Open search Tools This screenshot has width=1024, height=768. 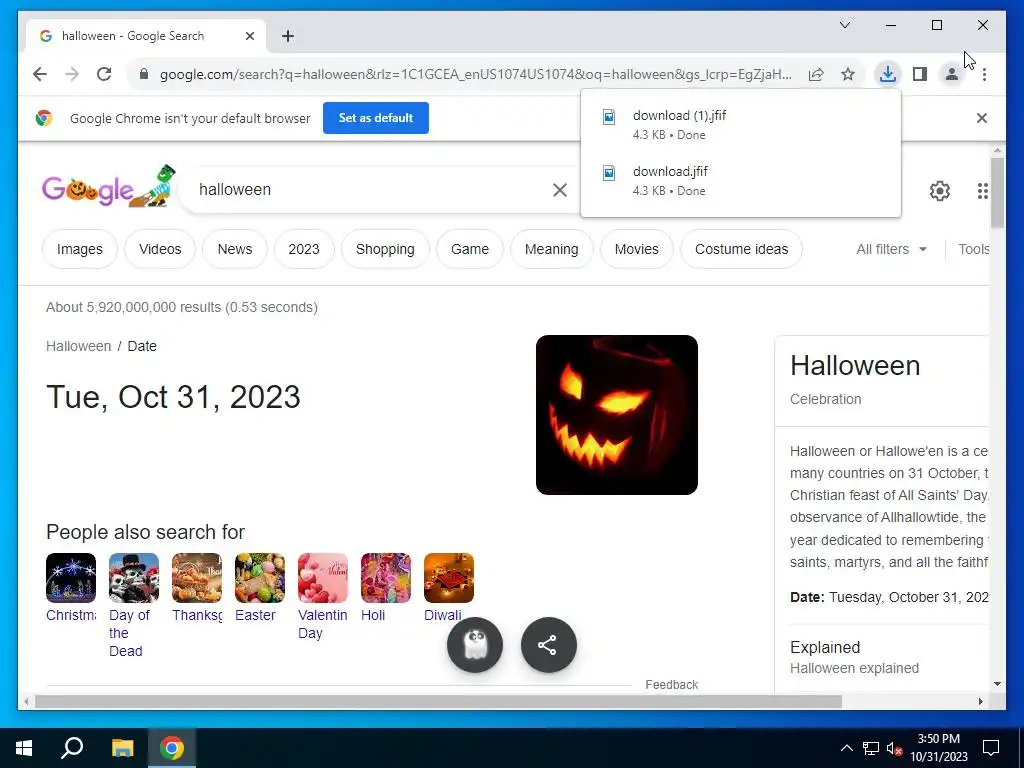tap(973, 249)
